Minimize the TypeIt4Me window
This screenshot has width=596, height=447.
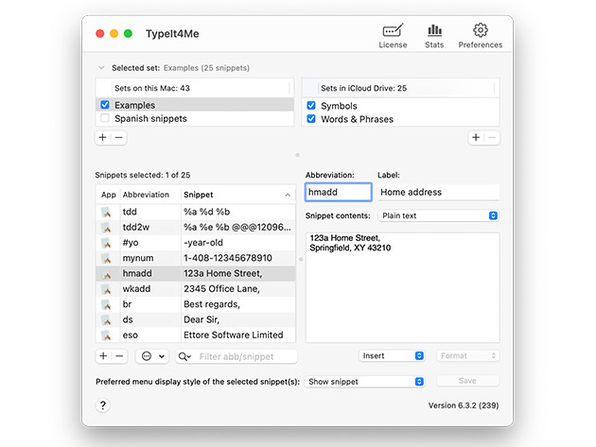114,33
